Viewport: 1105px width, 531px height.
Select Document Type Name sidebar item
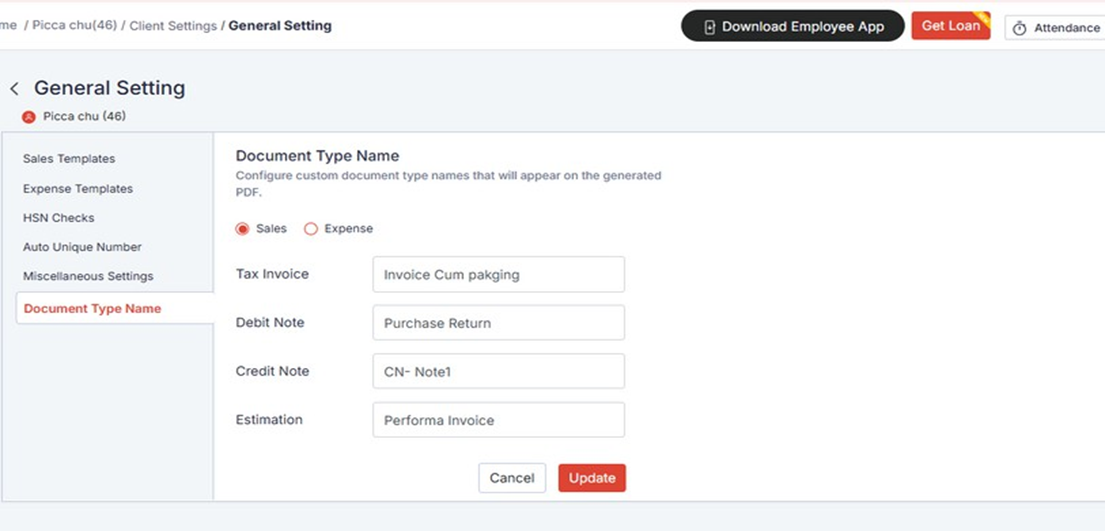click(92, 308)
